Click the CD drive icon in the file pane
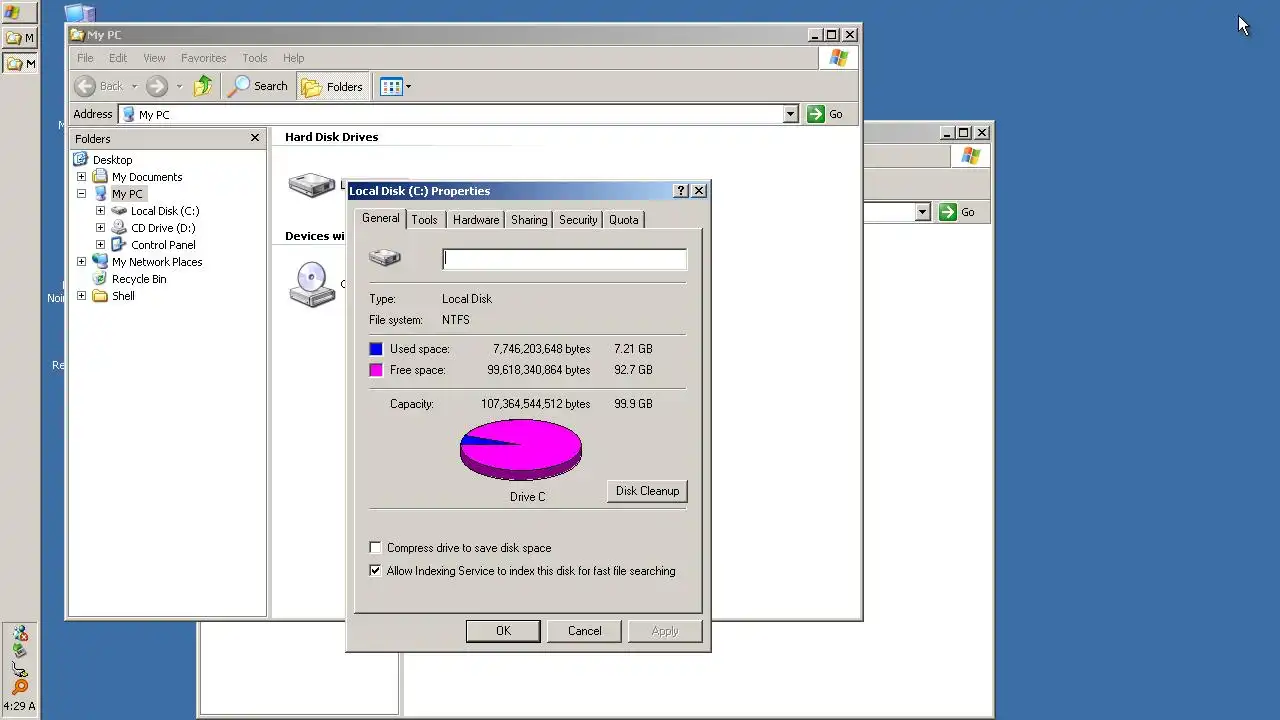The height and width of the screenshot is (720, 1280). tap(311, 284)
